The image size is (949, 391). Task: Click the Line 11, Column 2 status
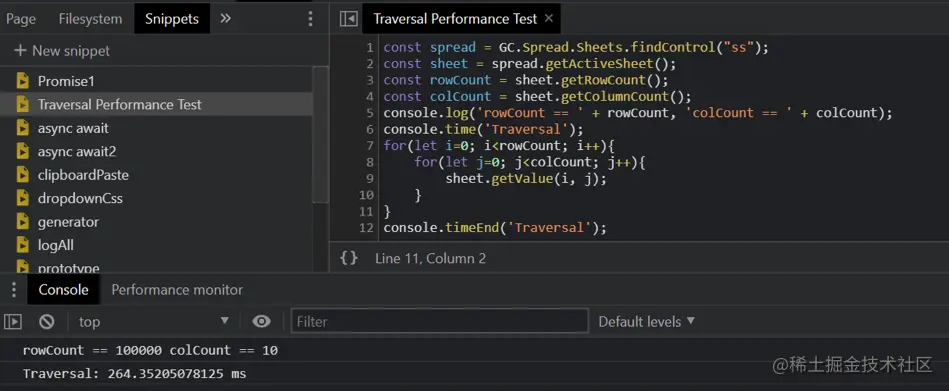click(x=430, y=258)
